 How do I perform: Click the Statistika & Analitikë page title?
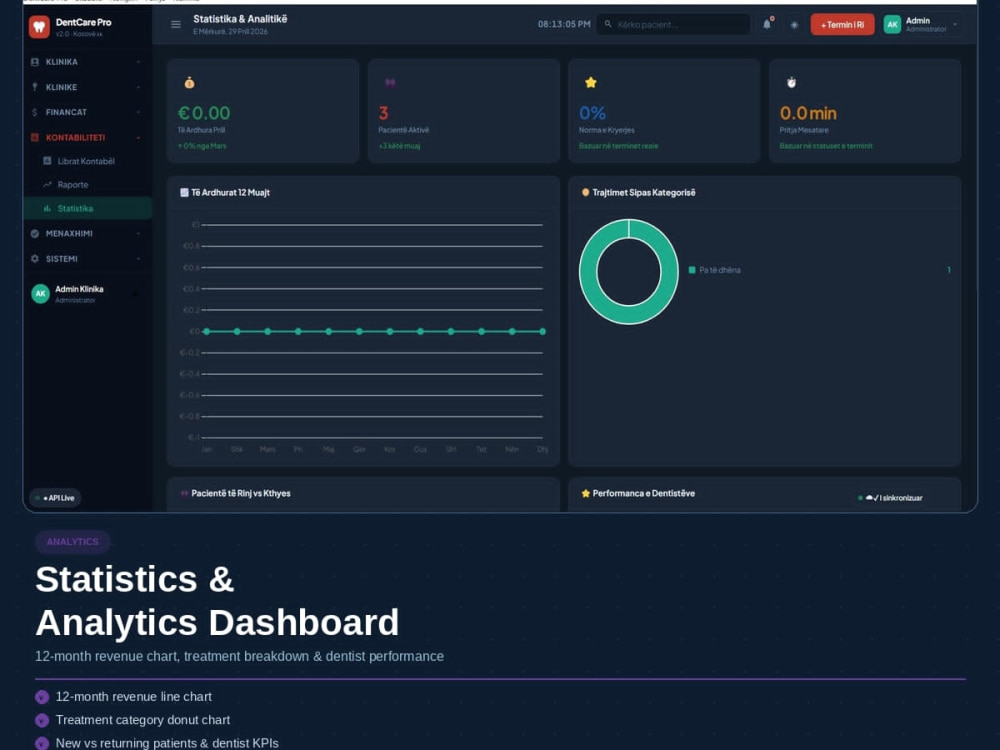pos(240,19)
